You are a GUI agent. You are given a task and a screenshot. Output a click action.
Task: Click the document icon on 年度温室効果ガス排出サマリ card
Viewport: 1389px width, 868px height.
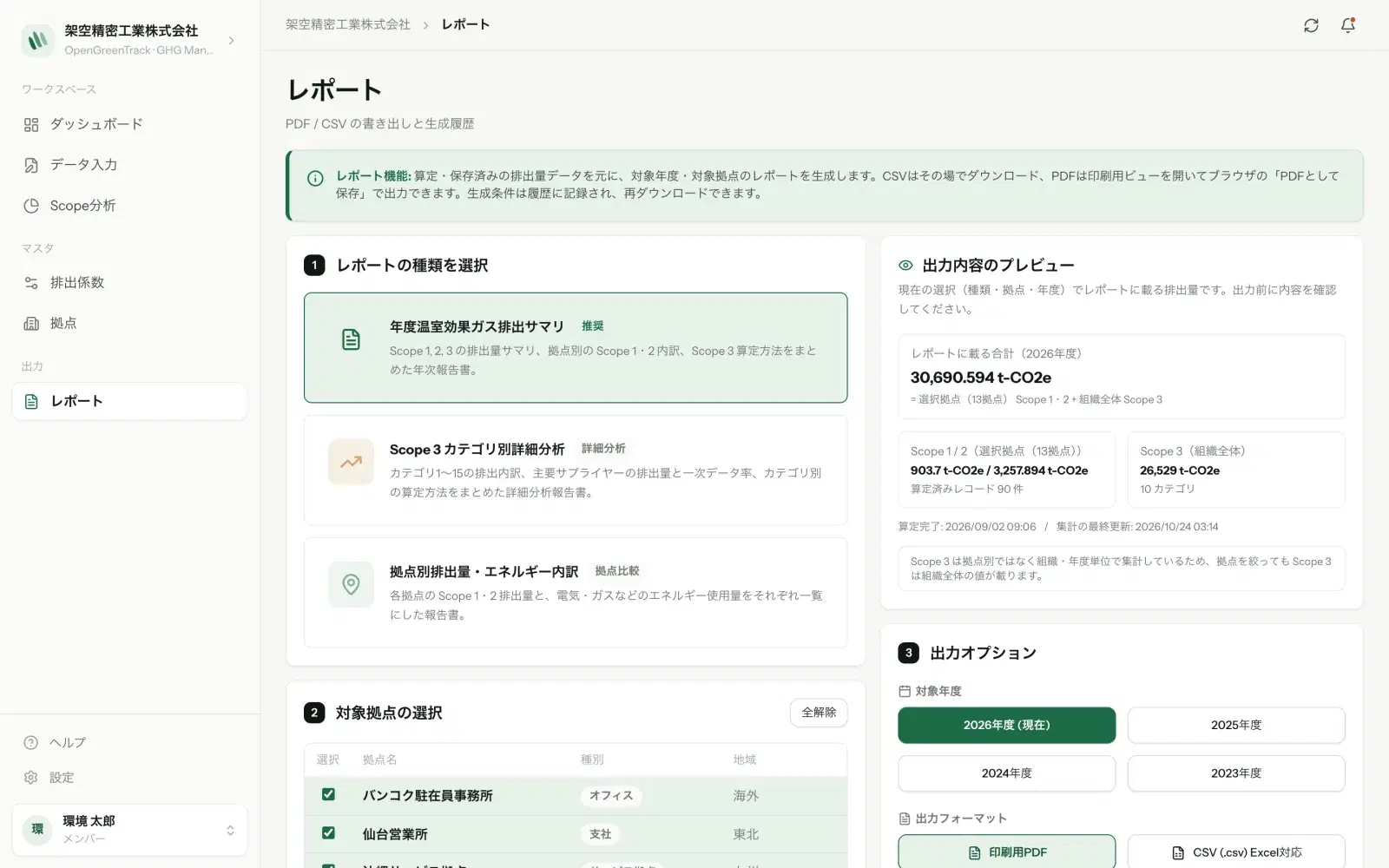click(x=351, y=339)
